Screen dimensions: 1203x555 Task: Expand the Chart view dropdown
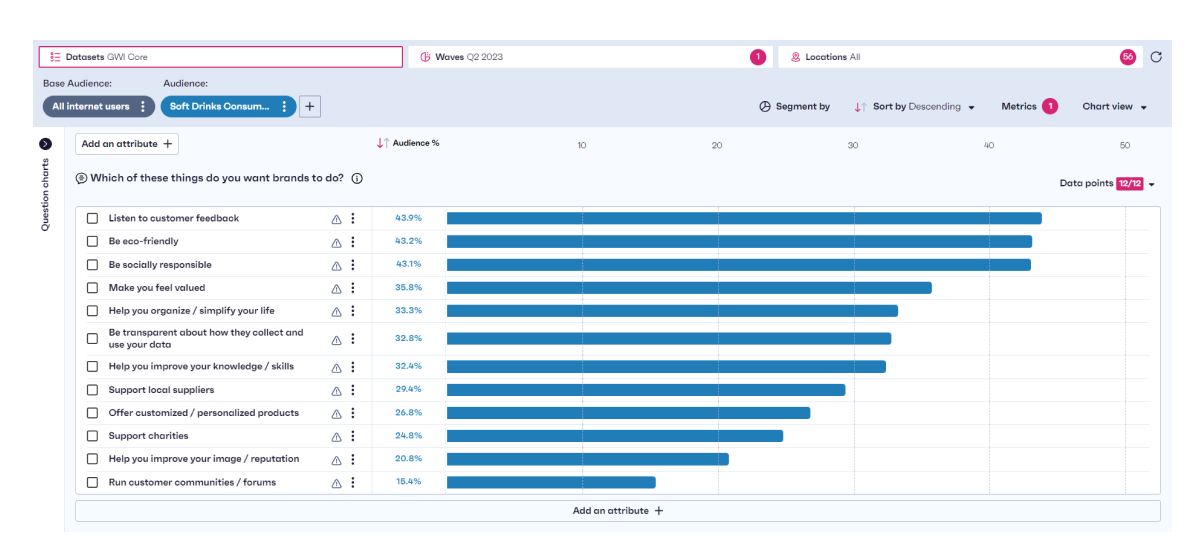tap(1114, 107)
